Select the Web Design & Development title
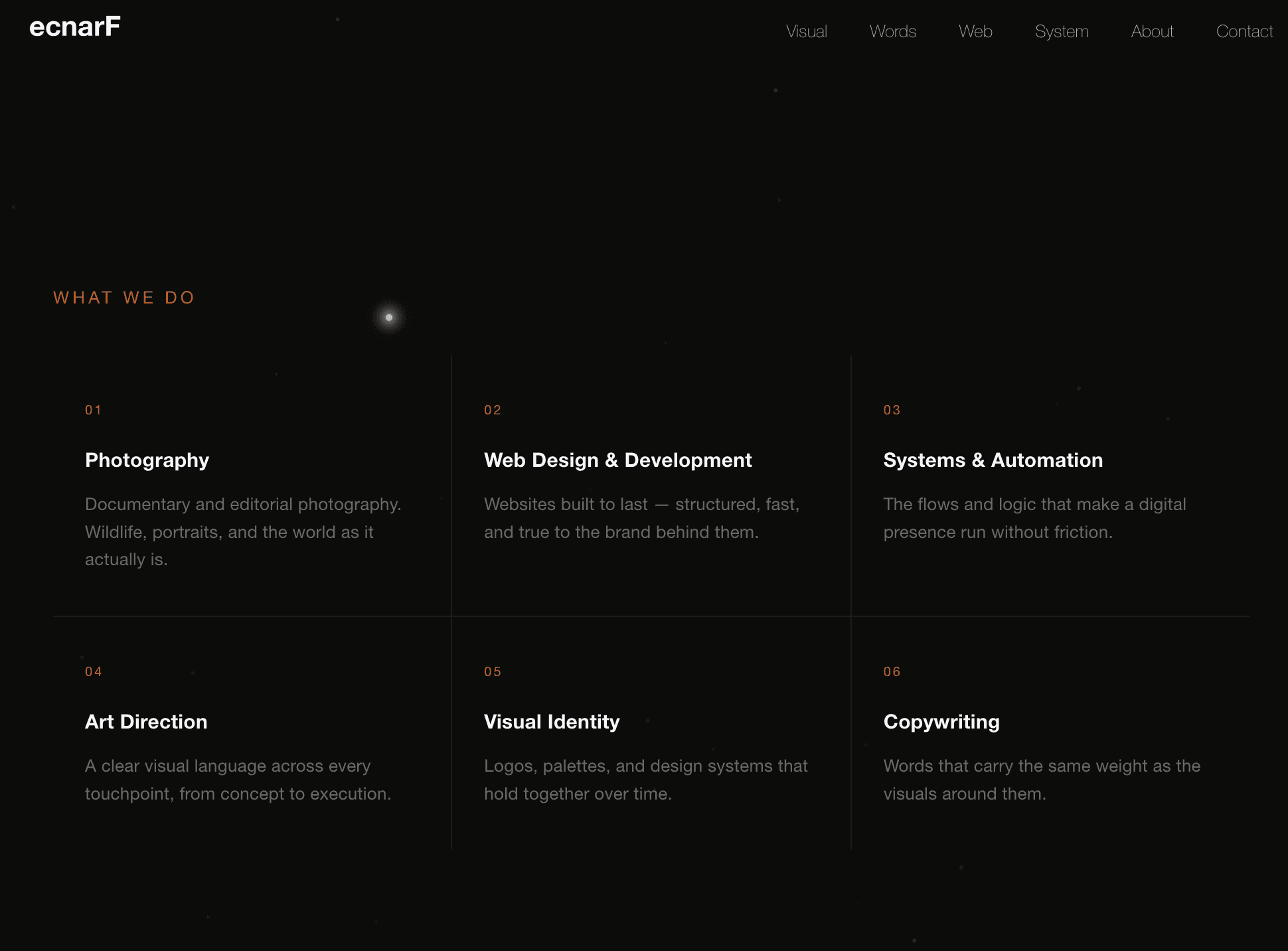The image size is (1288, 951). (617, 460)
